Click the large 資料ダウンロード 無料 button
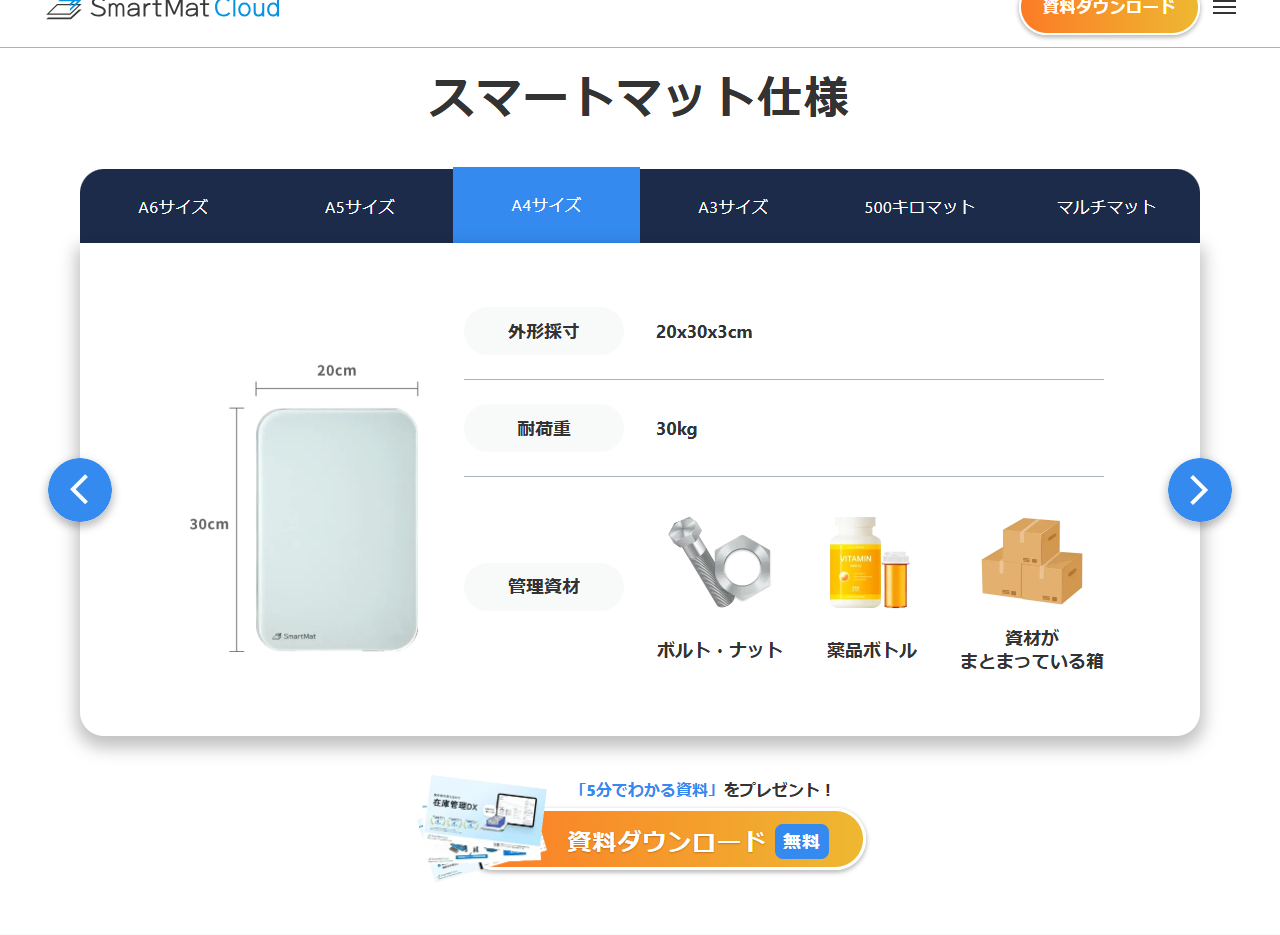 (x=673, y=841)
